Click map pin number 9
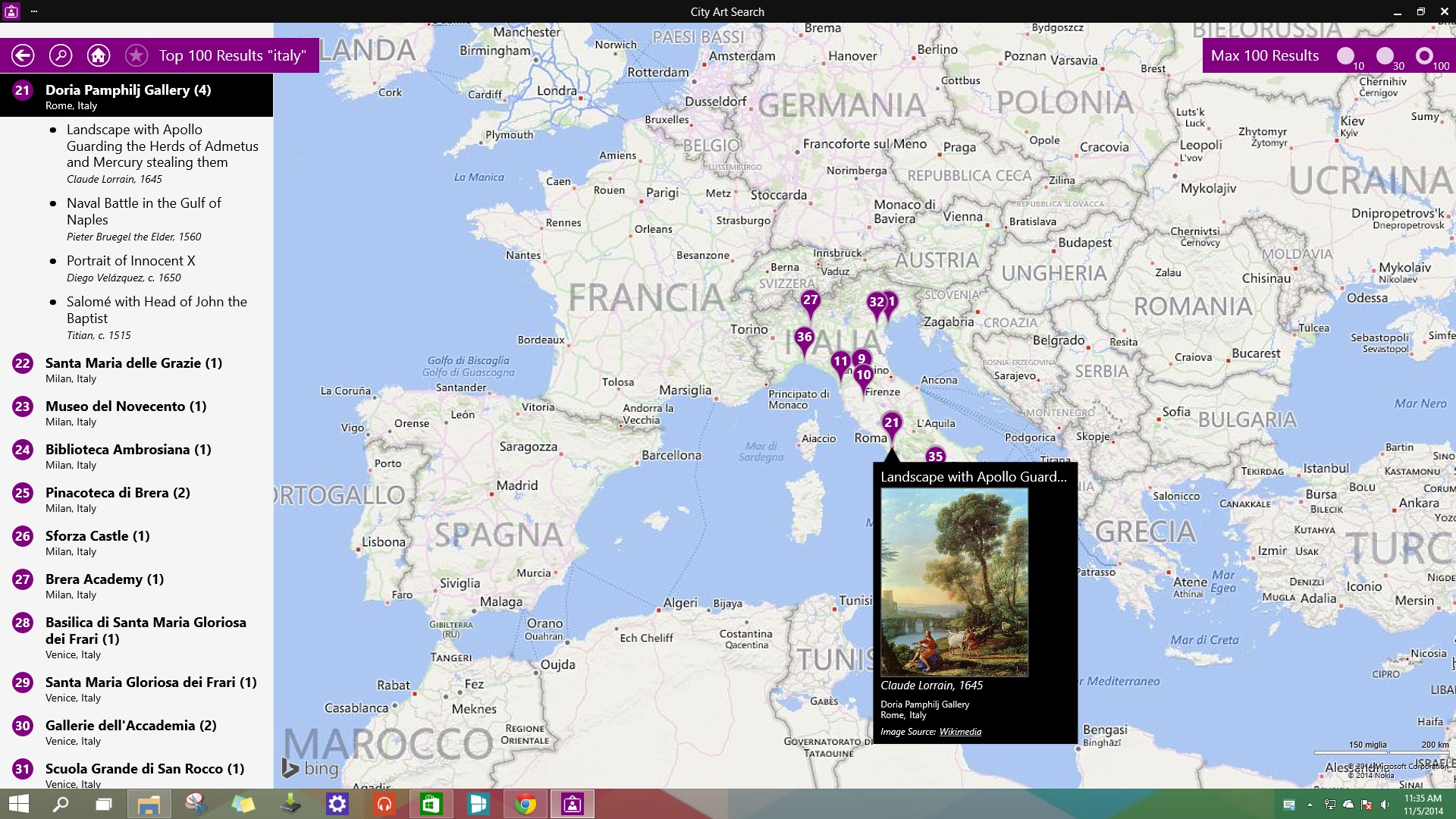The image size is (1456, 819). coord(861,357)
